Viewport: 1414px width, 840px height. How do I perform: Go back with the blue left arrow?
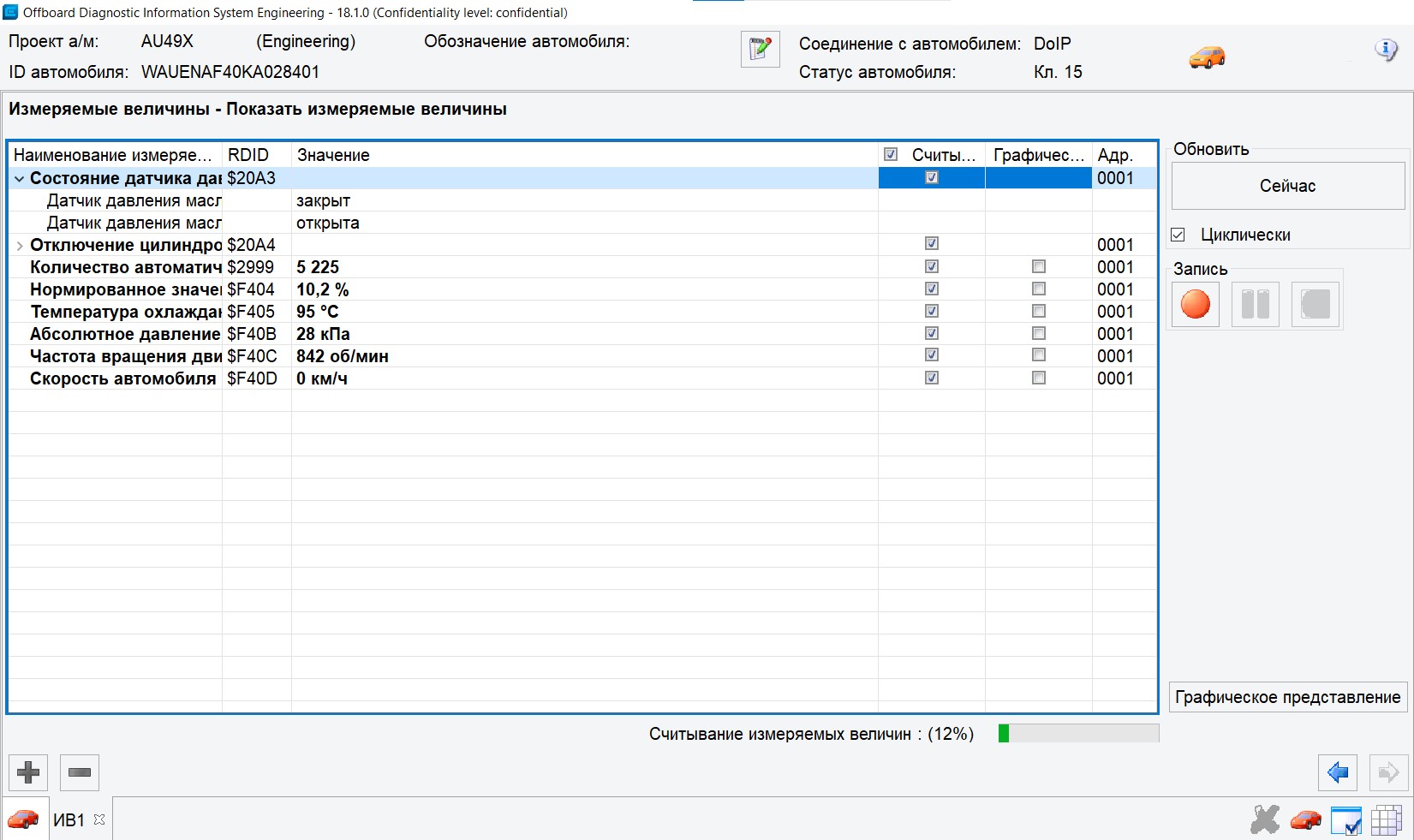coord(1337,772)
